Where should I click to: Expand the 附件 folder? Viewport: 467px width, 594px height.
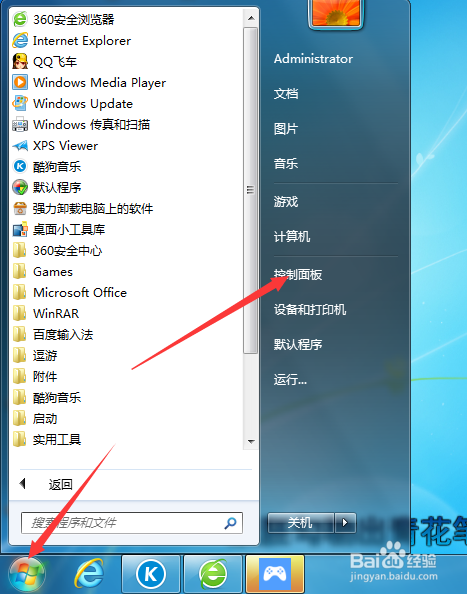tap(35, 377)
